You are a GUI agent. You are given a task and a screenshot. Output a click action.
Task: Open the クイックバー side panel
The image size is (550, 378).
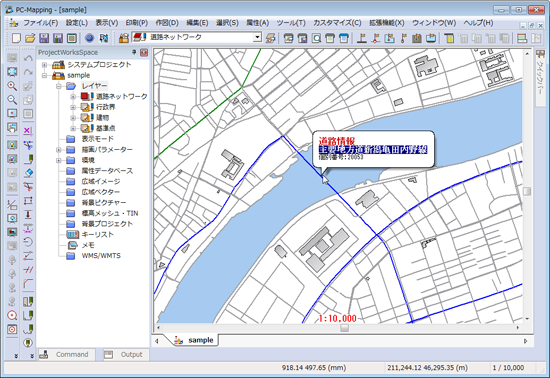point(540,77)
